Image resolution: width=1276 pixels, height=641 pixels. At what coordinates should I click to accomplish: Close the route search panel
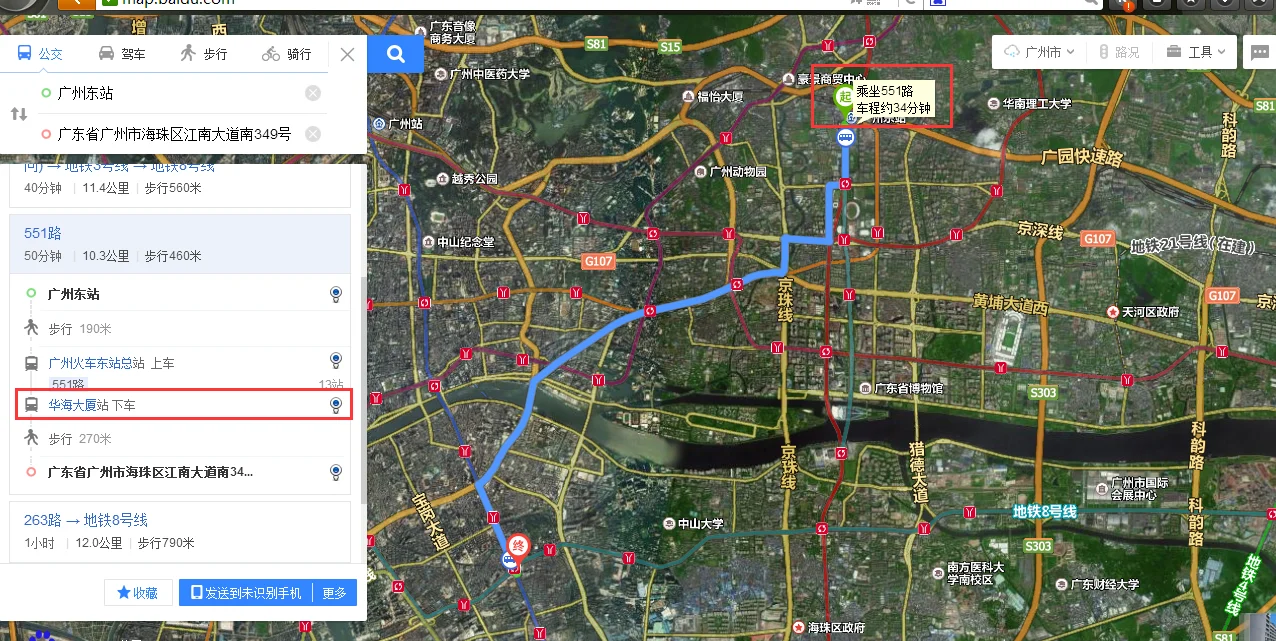click(347, 55)
